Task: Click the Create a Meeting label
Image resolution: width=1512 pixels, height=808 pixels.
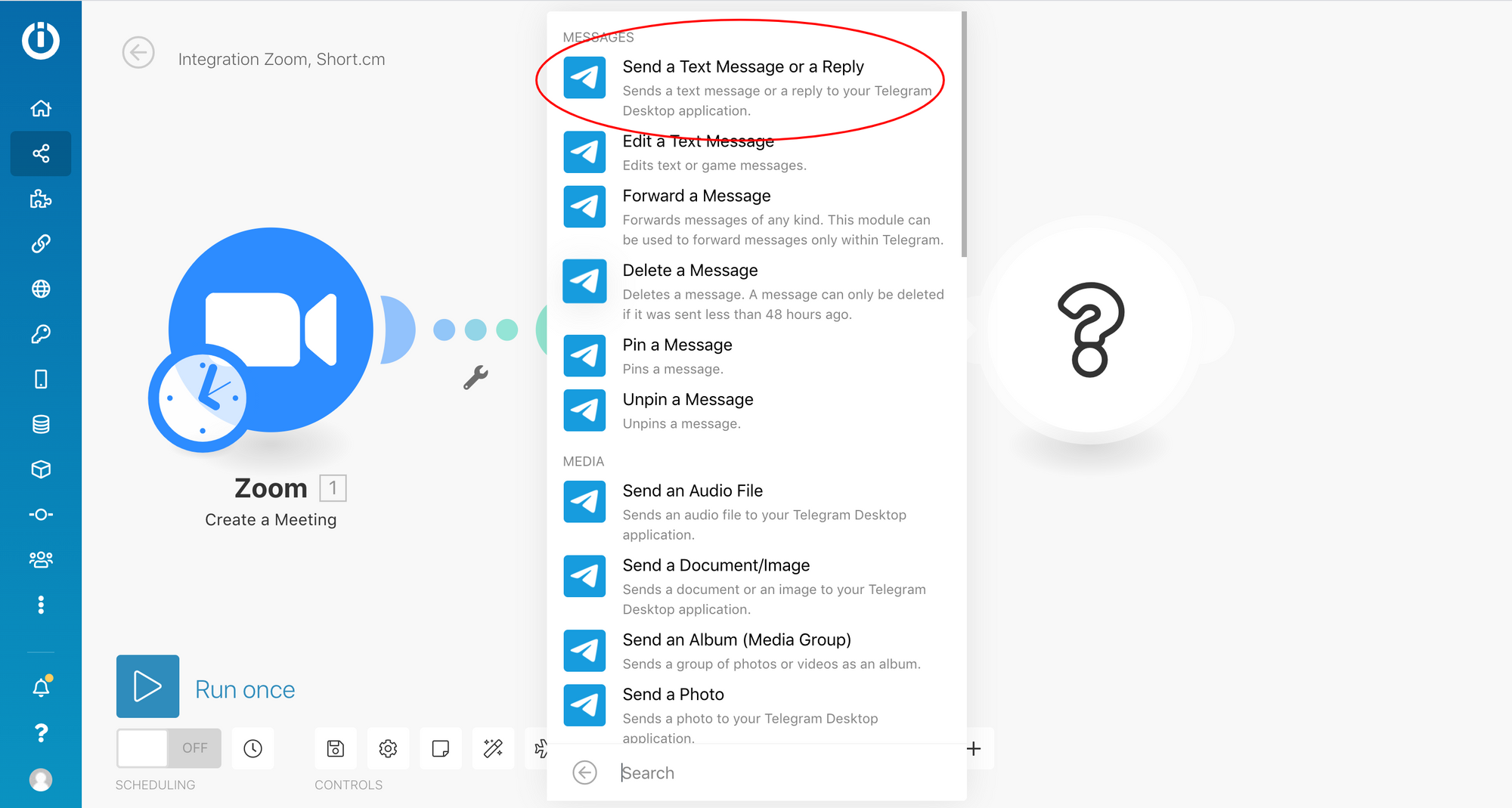Action: point(271,520)
